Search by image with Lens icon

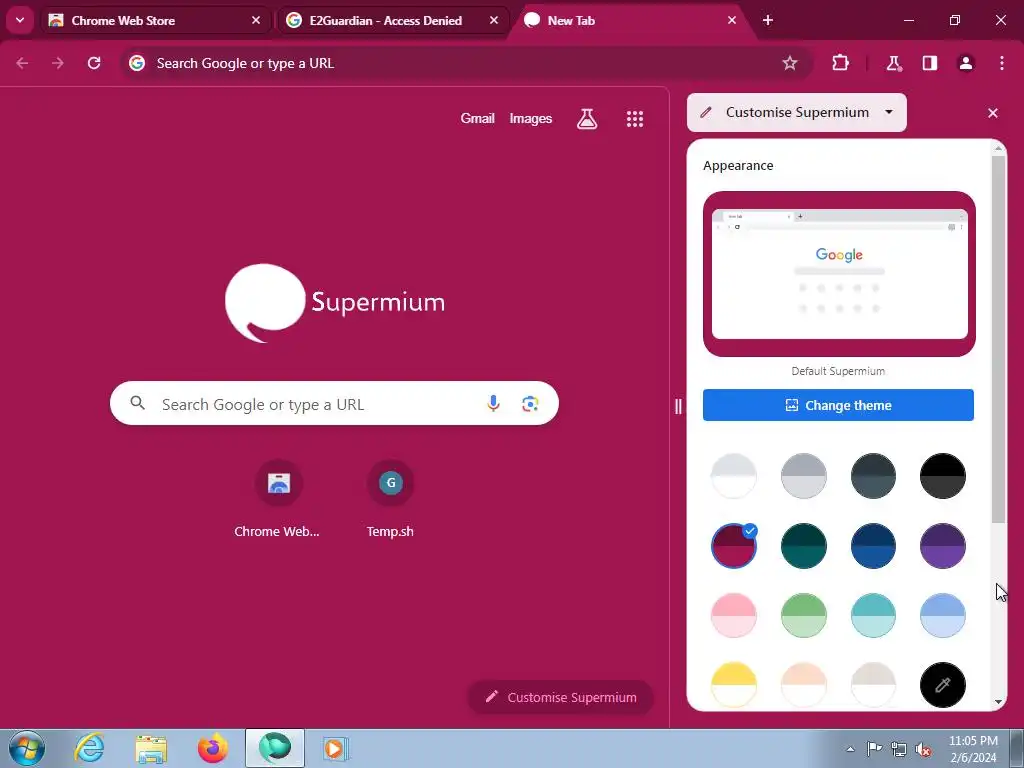[x=530, y=404]
